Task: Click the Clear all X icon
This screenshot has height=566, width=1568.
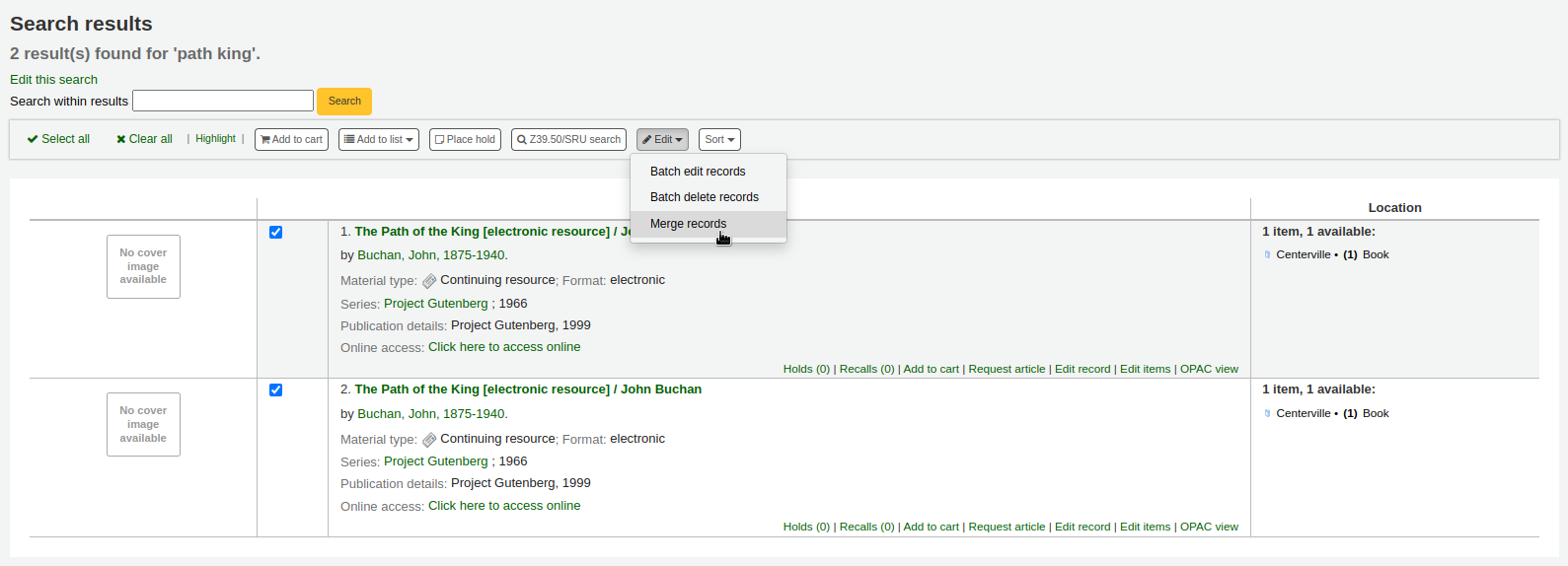Action: (120, 140)
